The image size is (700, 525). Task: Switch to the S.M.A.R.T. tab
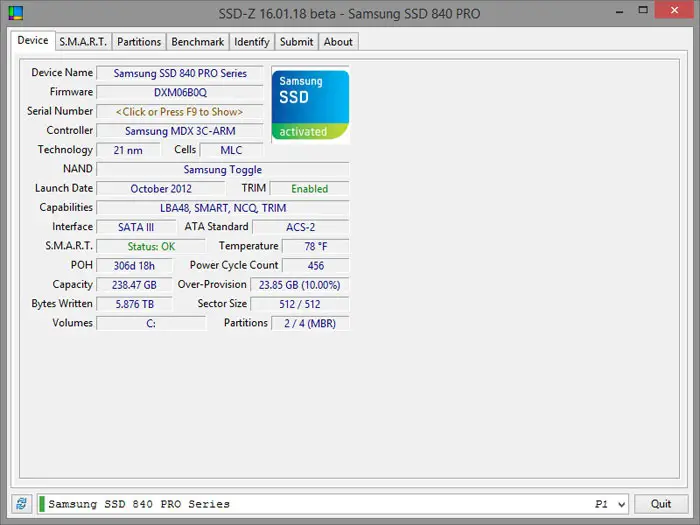(83, 42)
